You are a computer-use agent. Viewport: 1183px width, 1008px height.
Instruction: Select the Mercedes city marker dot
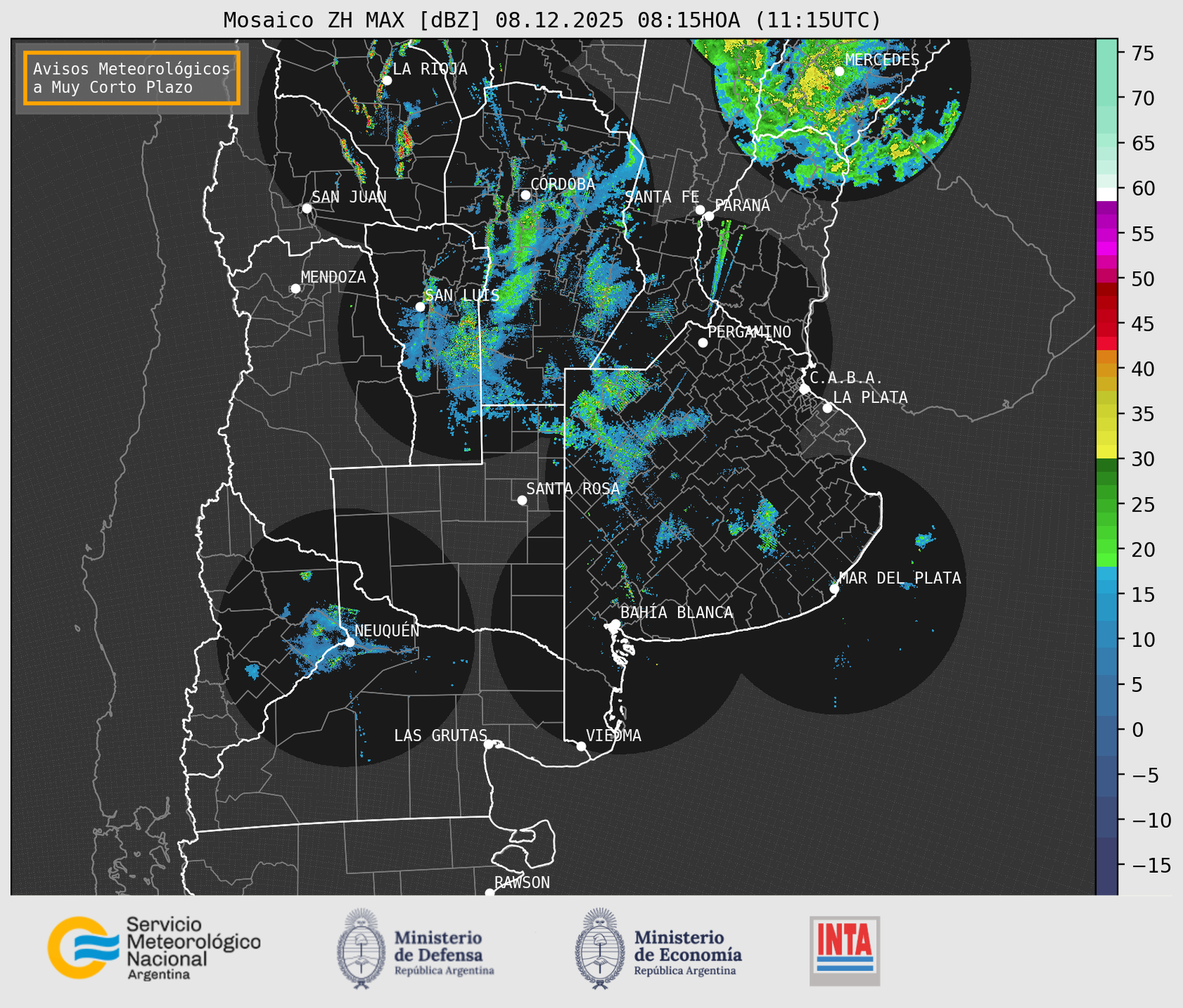(839, 71)
